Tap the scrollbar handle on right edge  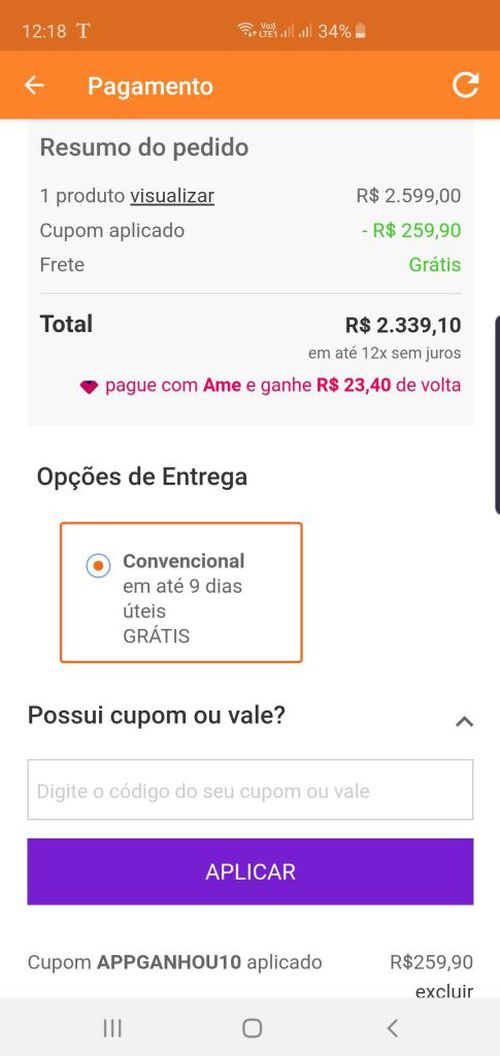pos(497,411)
